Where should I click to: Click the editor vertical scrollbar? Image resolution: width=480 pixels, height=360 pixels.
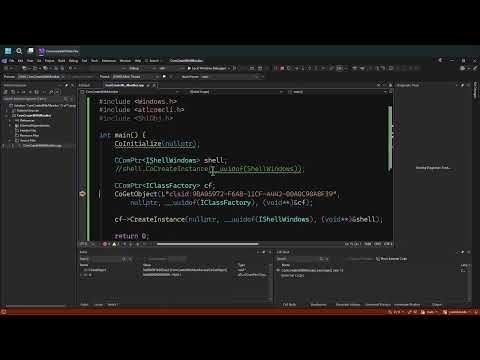pyautogui.click(x=390, y=138)
